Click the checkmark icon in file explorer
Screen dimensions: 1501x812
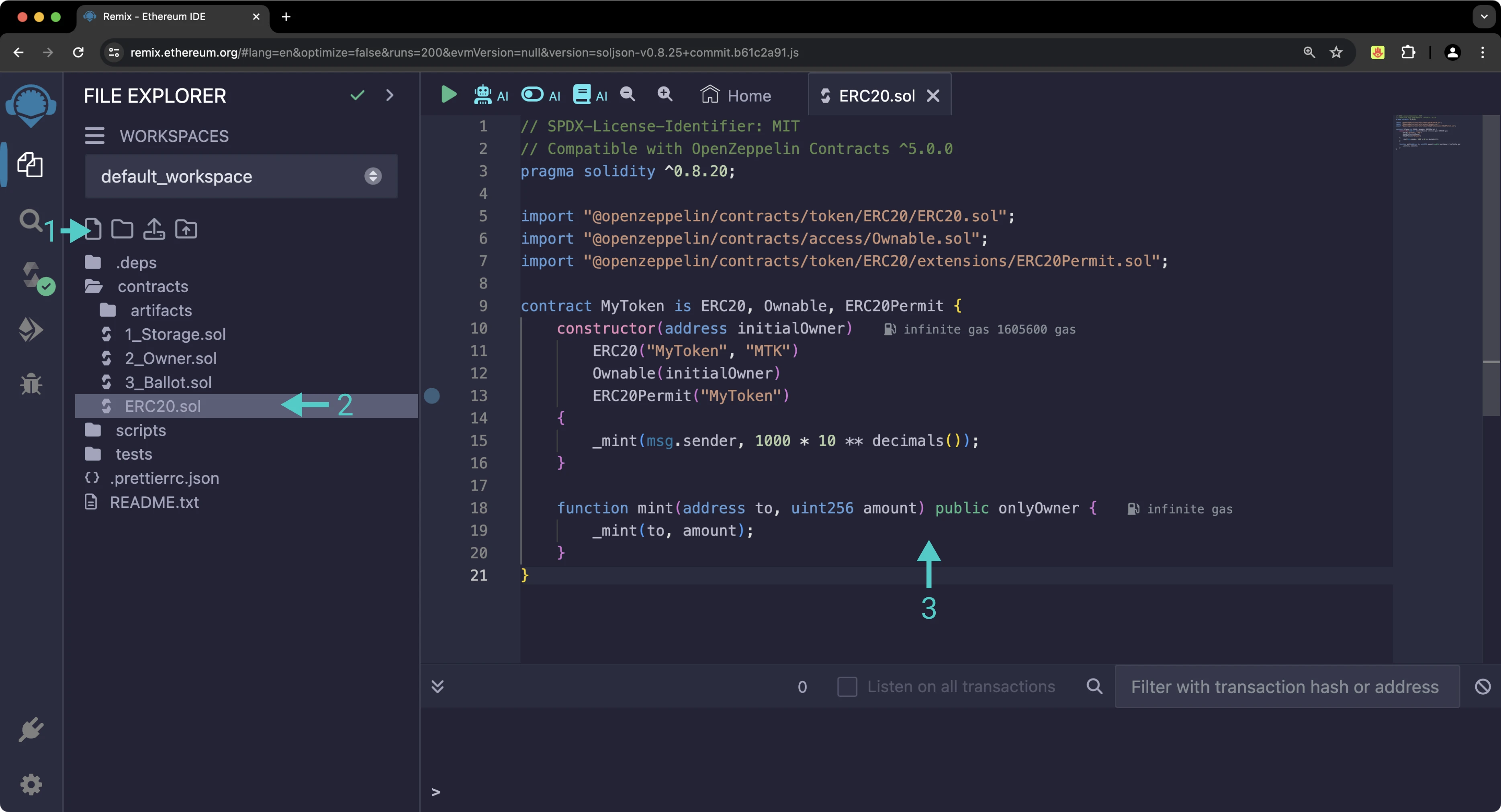[357, 94]
